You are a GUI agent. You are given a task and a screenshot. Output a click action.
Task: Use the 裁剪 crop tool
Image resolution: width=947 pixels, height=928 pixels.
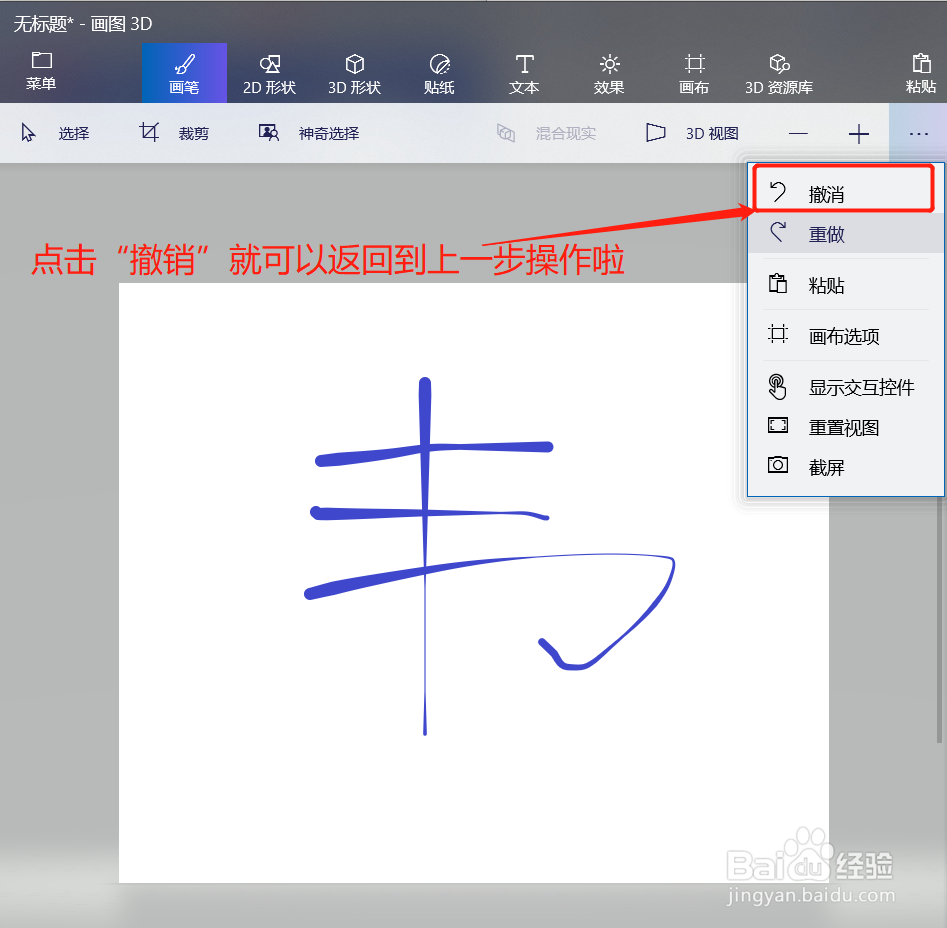click(178, 132)
